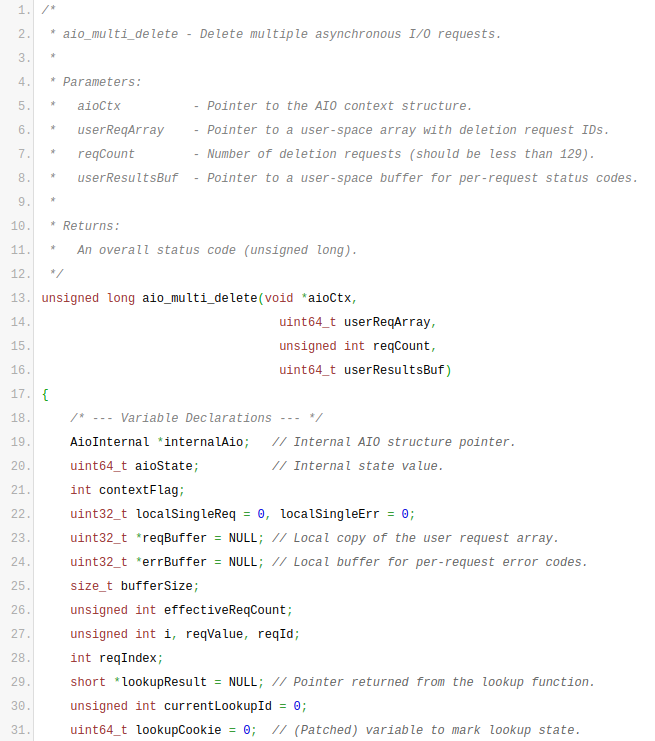This screenshot has width=655, height=741.
Task: Click the word Parameters in the comment
Action: click(102, 82)
